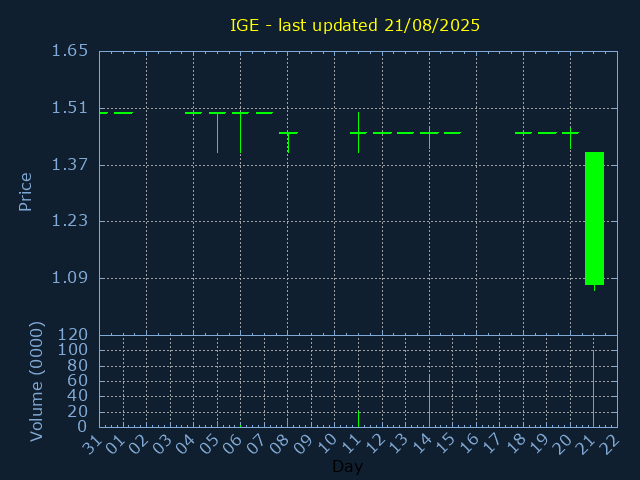Click the volume bar on day 11
This screenshot has height=480, width=640.
coord(358,419)
